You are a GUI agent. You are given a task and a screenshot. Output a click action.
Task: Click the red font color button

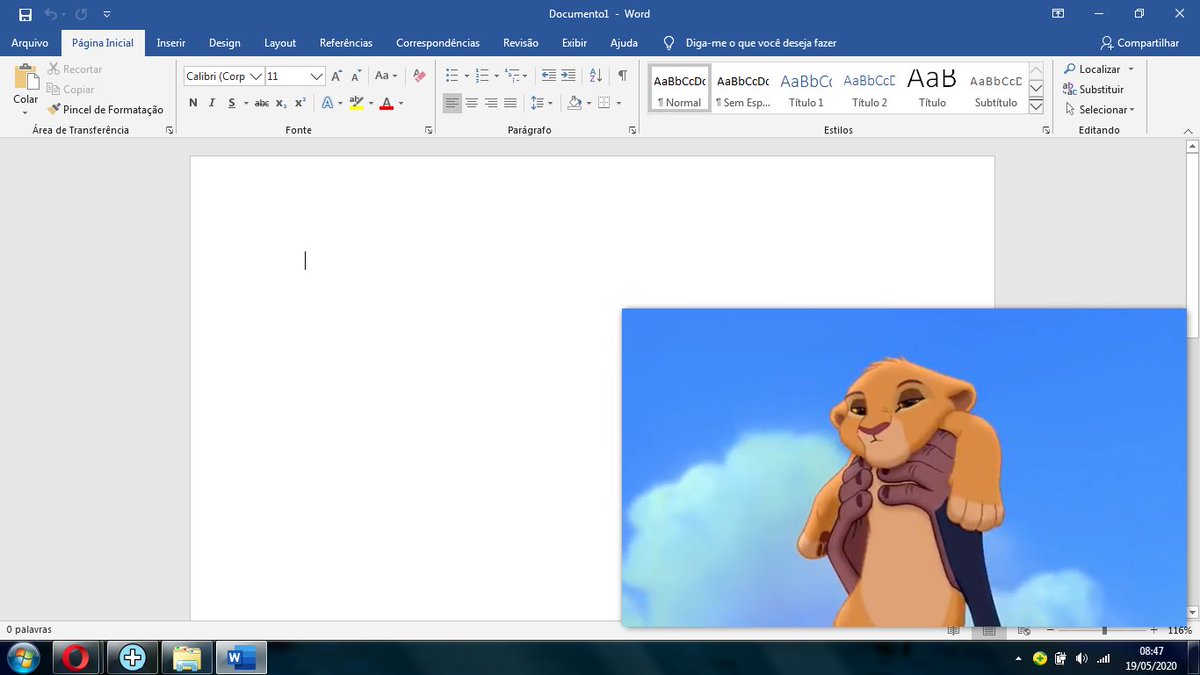click(387, 103)
